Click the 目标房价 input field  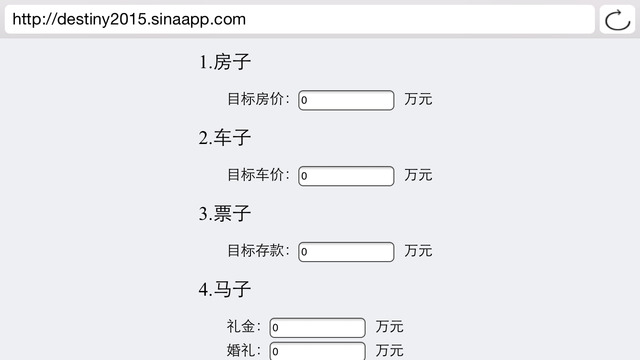pos(346,100)
